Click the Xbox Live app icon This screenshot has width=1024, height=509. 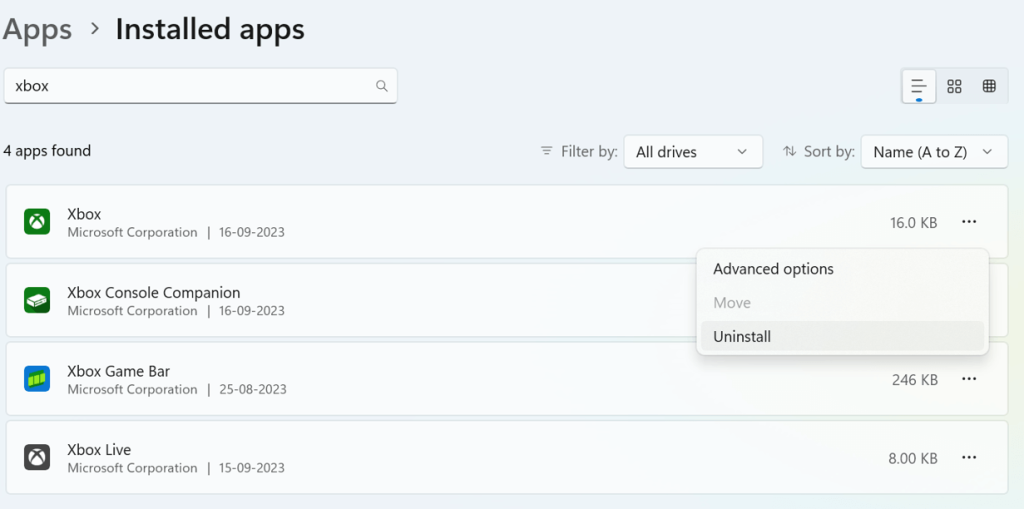click(x=37, y=458)
